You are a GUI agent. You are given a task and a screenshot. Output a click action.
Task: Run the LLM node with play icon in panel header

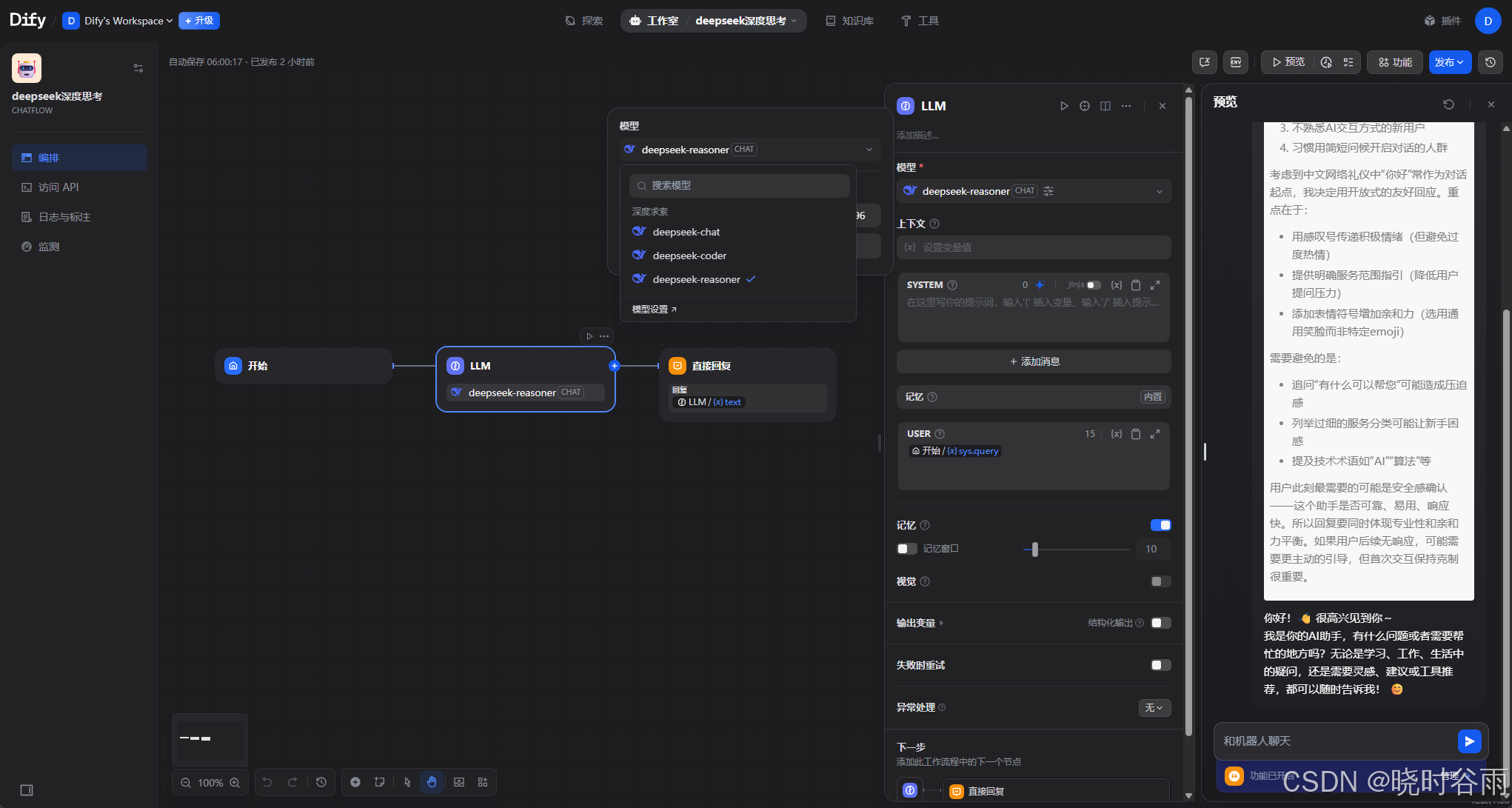click(1064, 106)
